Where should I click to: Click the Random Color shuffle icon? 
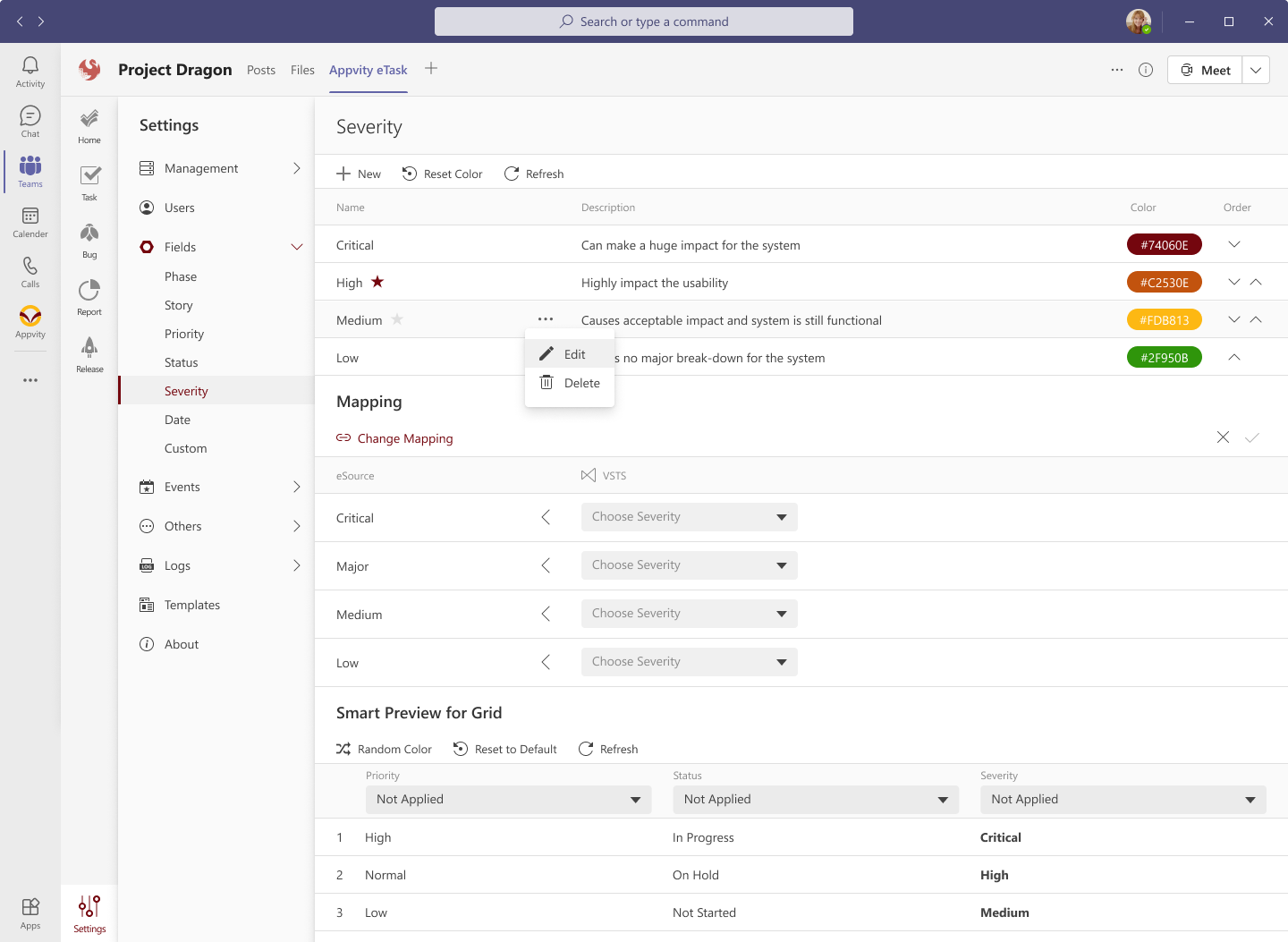343,749
